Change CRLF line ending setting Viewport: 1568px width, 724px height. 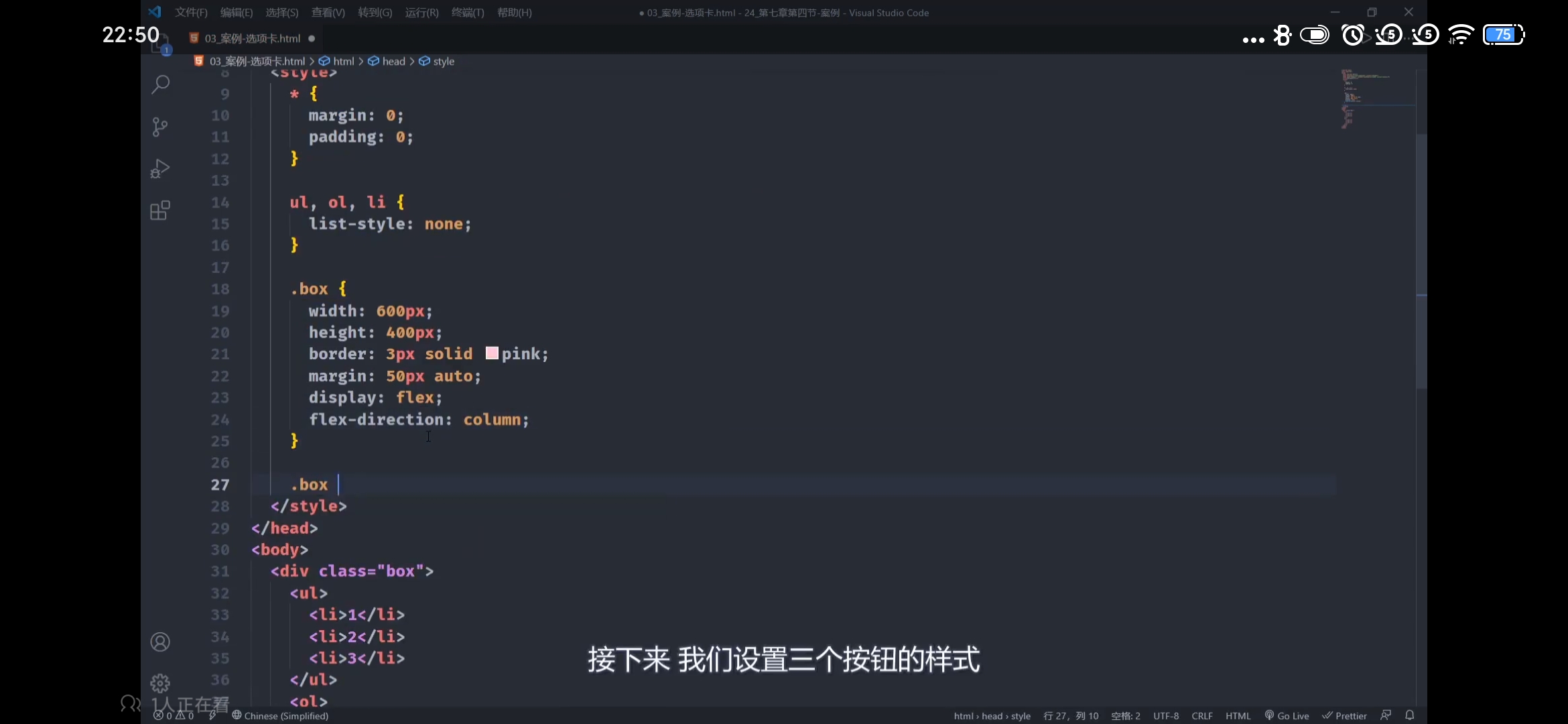1201,715
